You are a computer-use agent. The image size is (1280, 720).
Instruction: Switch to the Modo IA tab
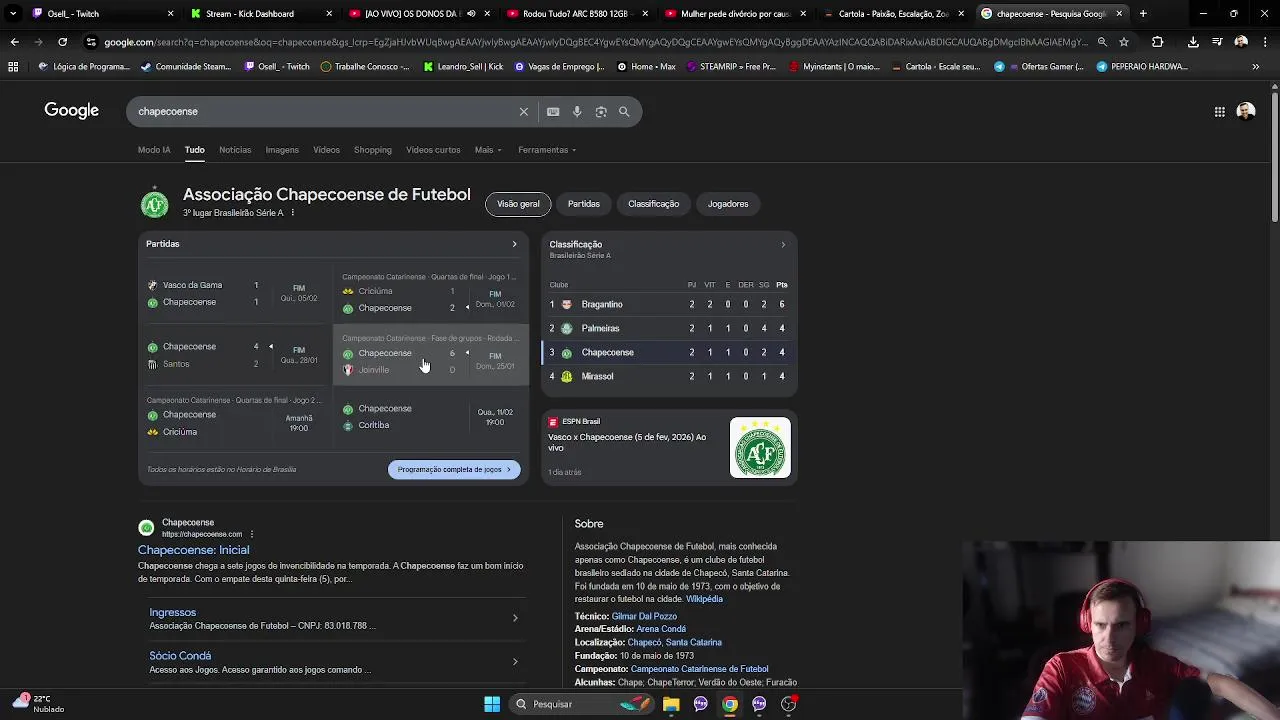[154, 150]
